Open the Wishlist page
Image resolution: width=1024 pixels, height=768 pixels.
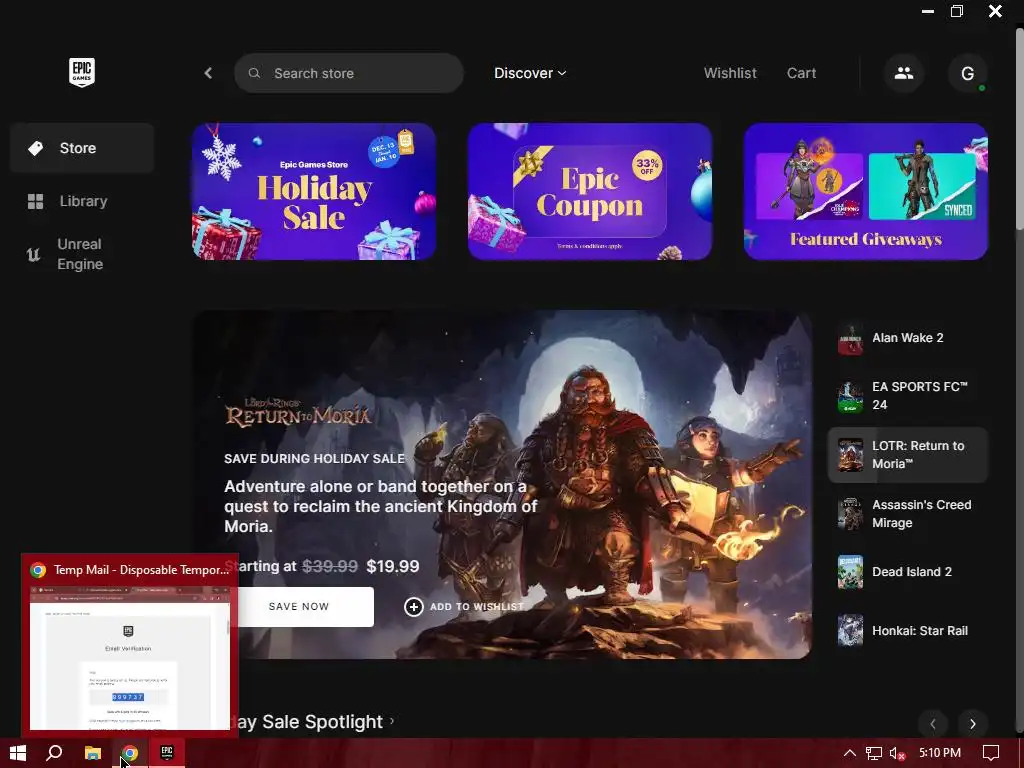coord(730,73)
